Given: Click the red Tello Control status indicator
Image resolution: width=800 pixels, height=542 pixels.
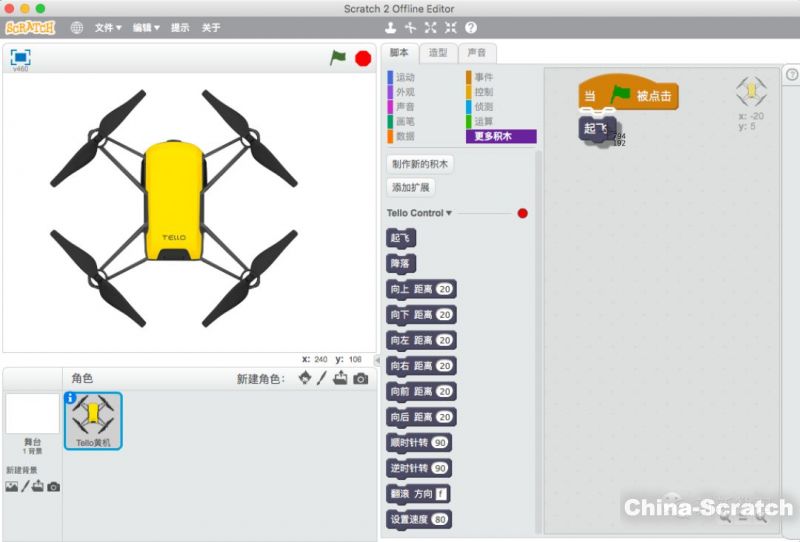Looking at the screenshot, I should 522,213.
